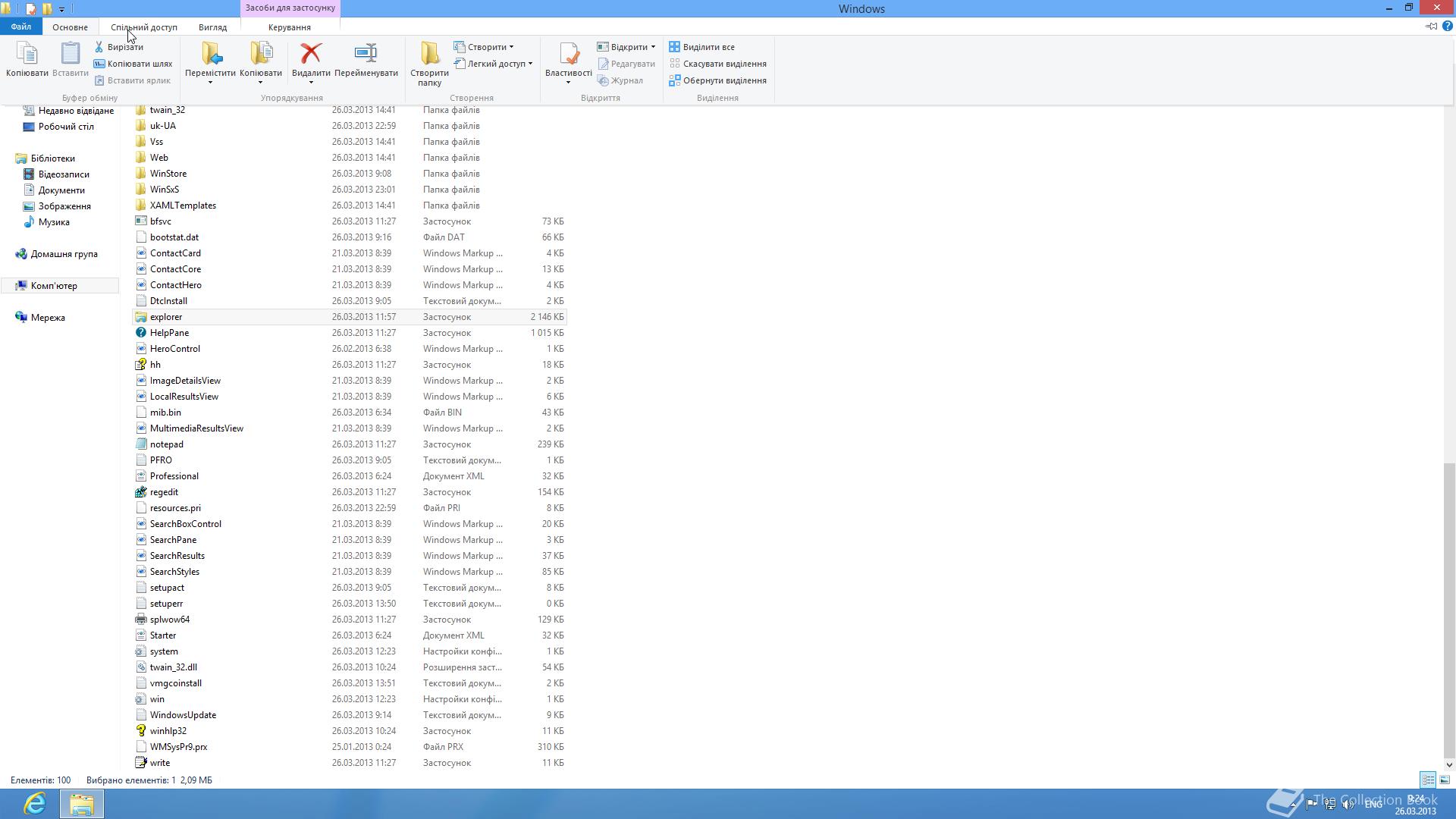Open Internet Explorer from the taskbar
The image size is (1456, 819).
coord(35,803)
